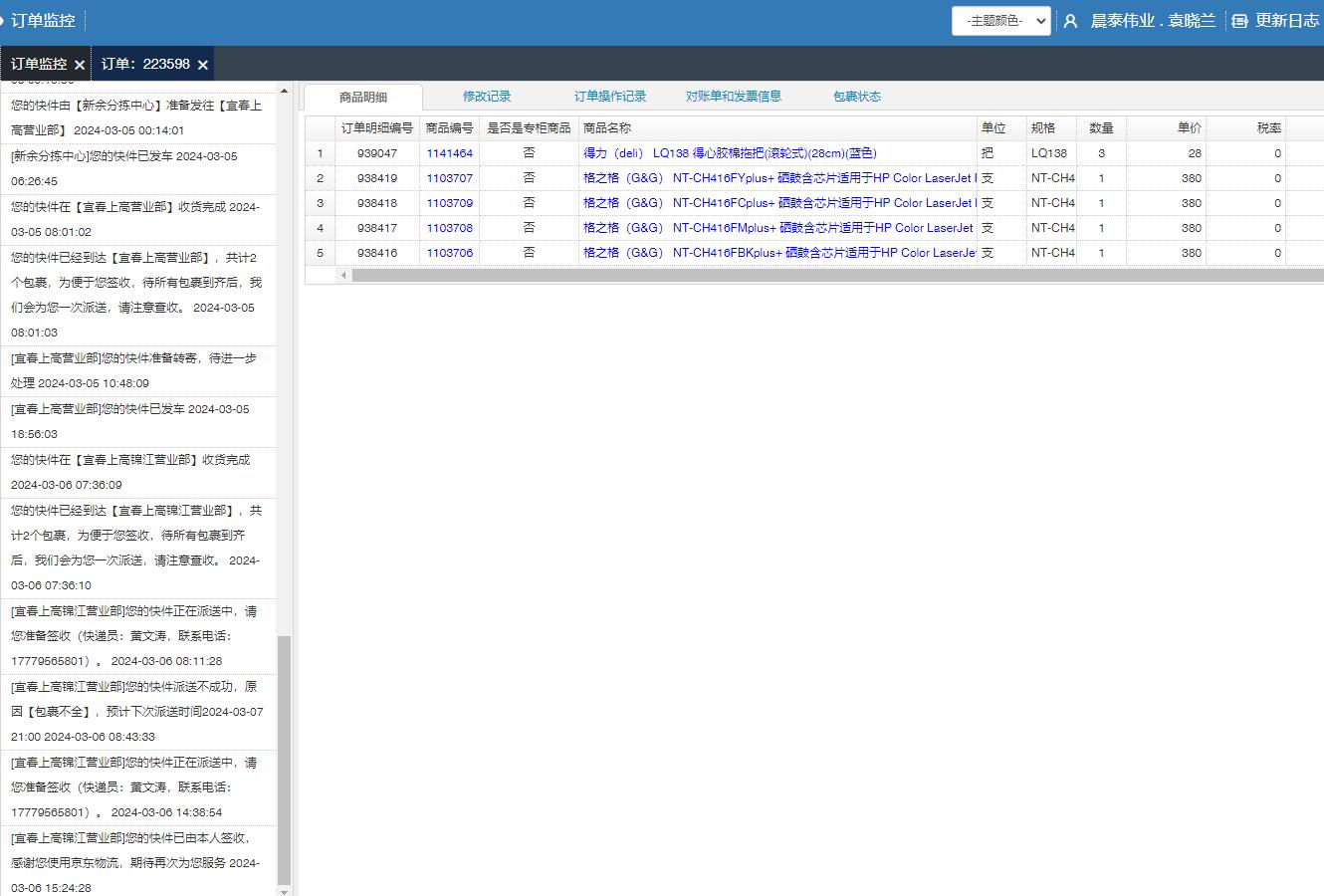This screenshot has width=1324, height=896.
Task: Open the NT-CH416FMplus+ 硒鼓 product link
Action: click(779, 228)
